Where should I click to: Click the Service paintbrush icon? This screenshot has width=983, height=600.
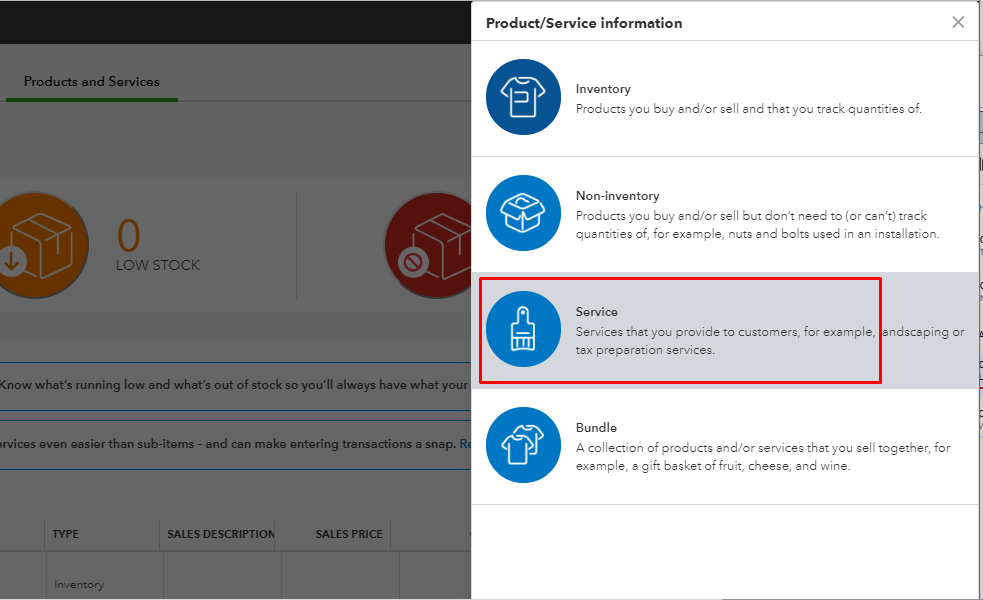point(523,329)
